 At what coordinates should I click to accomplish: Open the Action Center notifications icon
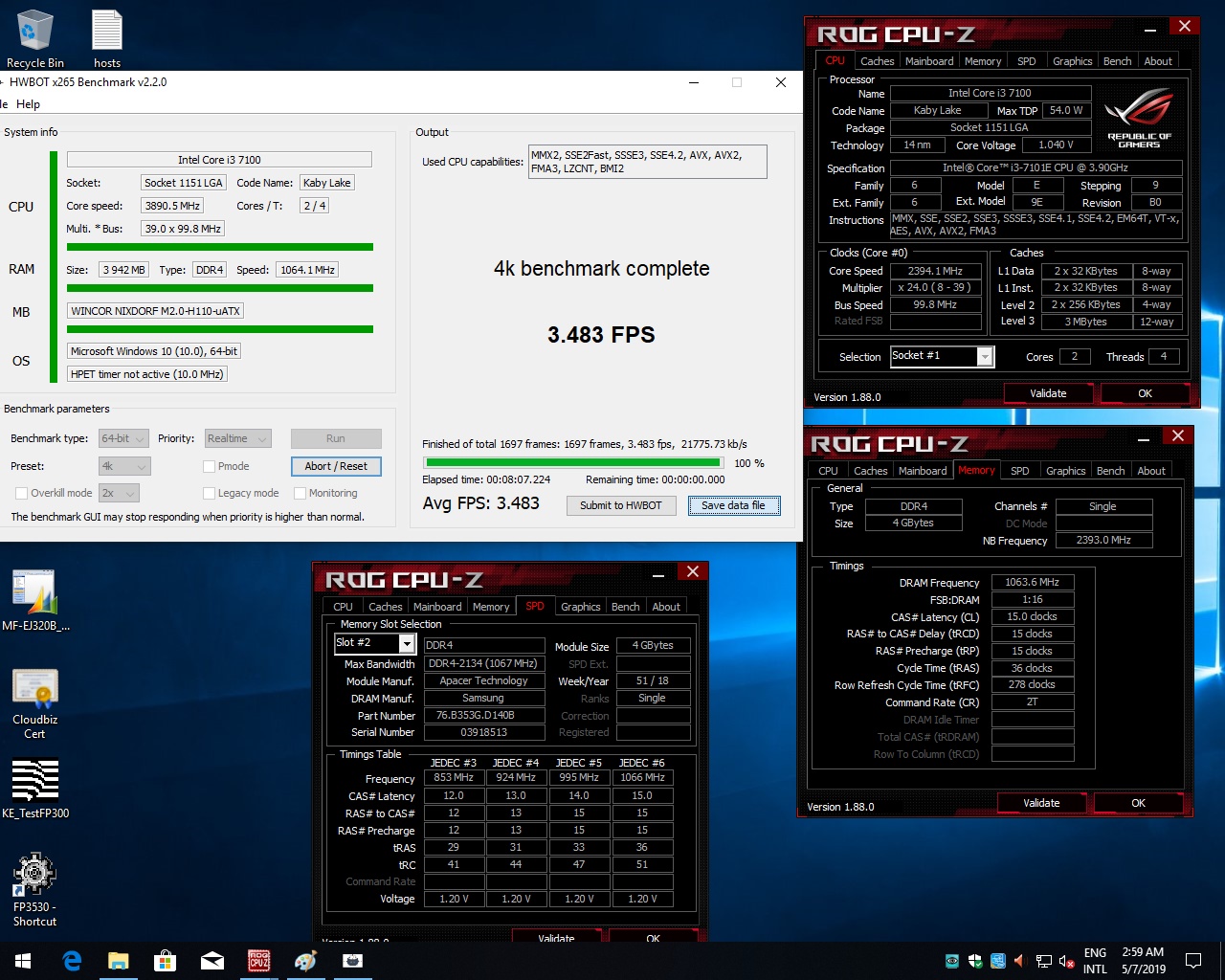point(1193,961)
